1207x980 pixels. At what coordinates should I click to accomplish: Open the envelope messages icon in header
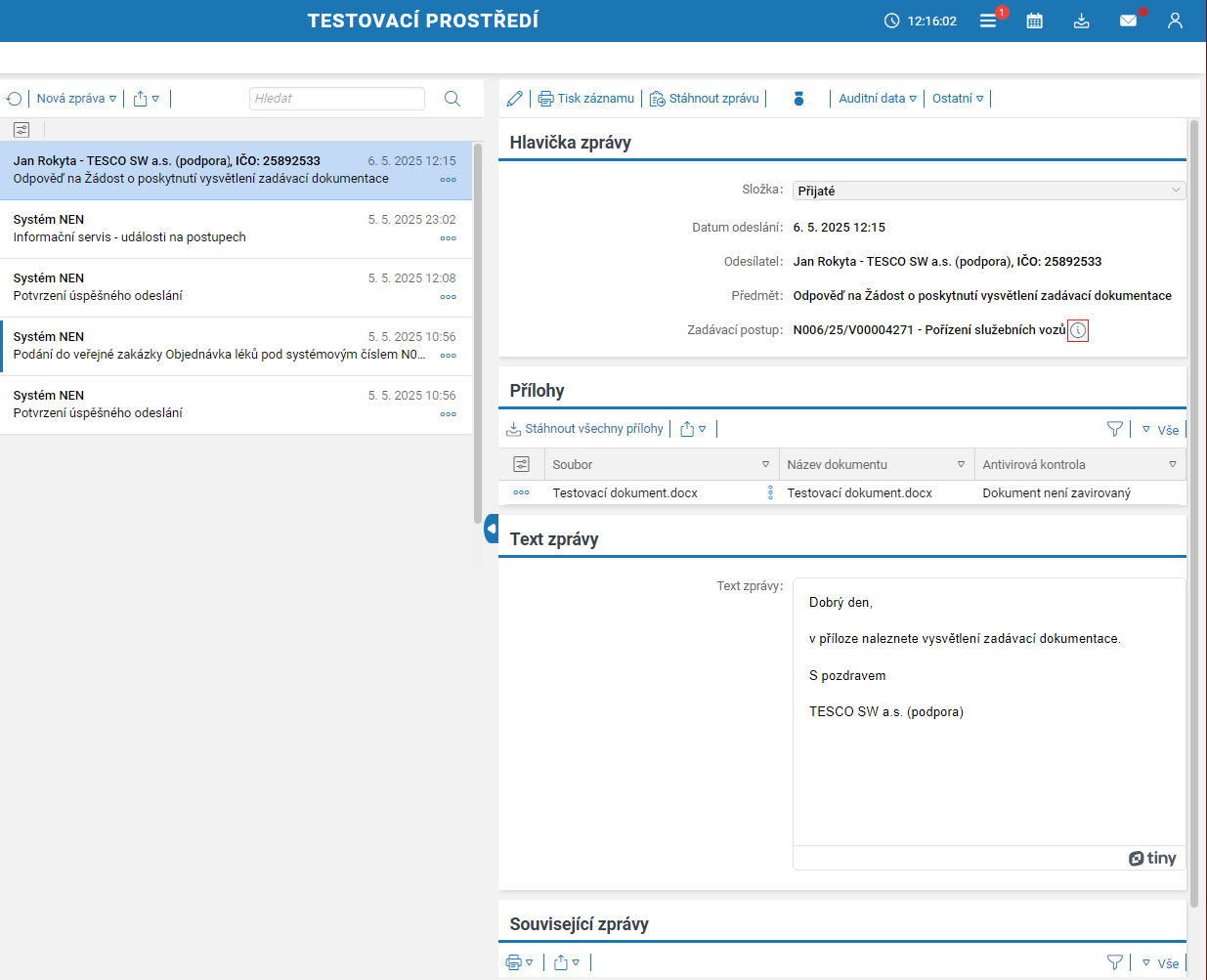click(x=1128, y=21)
